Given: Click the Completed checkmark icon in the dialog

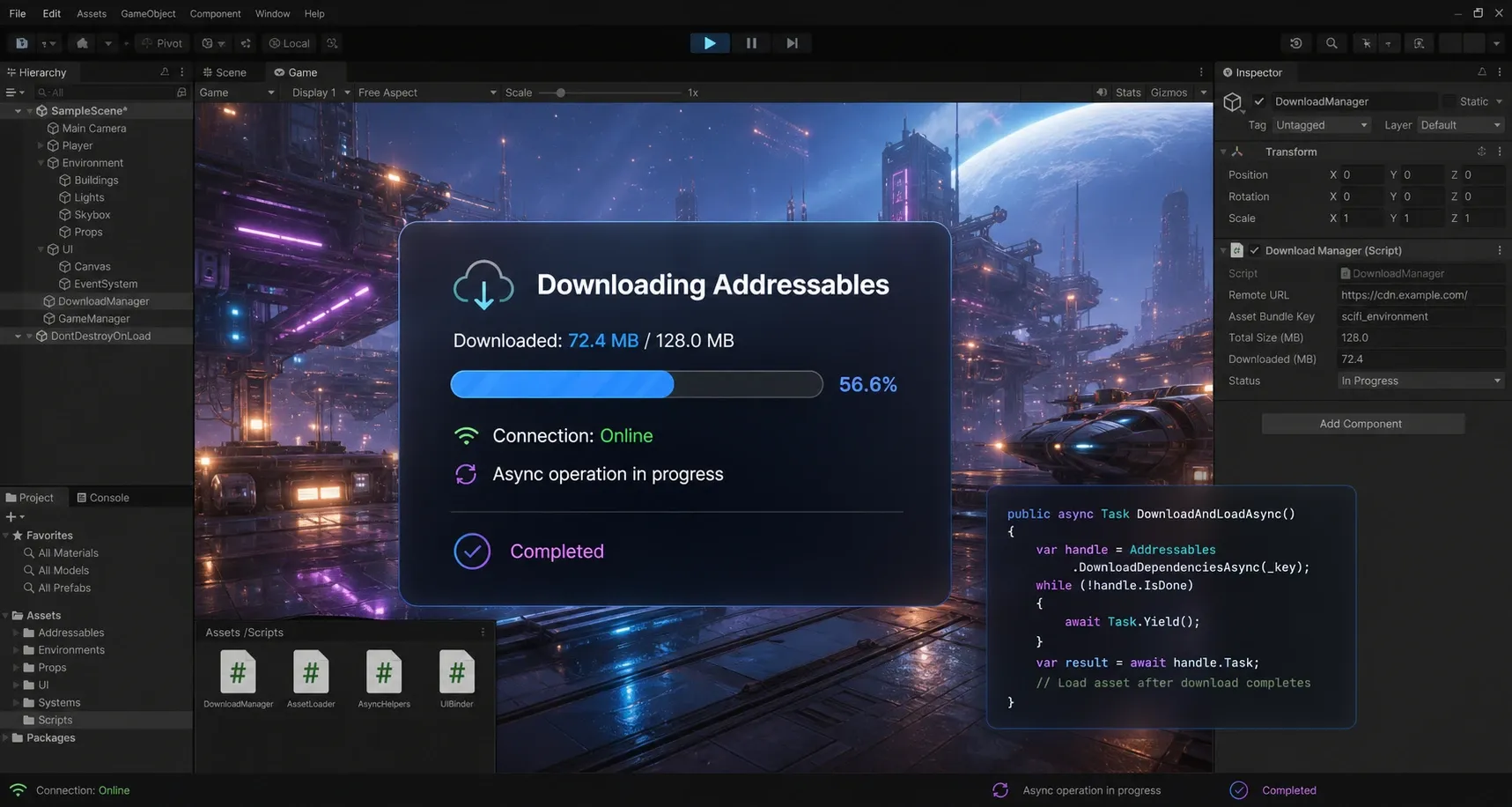Looking at the screenshot, I should [472, 552].
